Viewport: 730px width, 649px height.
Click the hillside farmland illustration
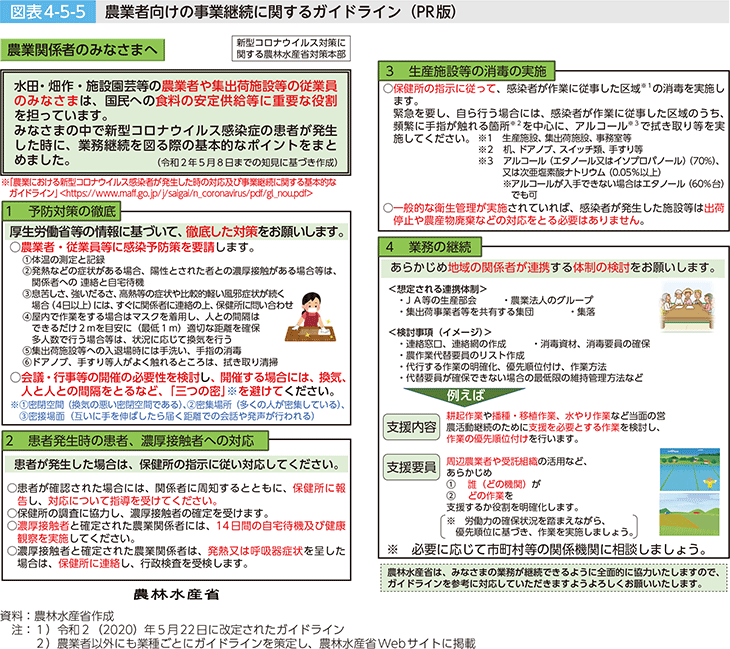690,514
